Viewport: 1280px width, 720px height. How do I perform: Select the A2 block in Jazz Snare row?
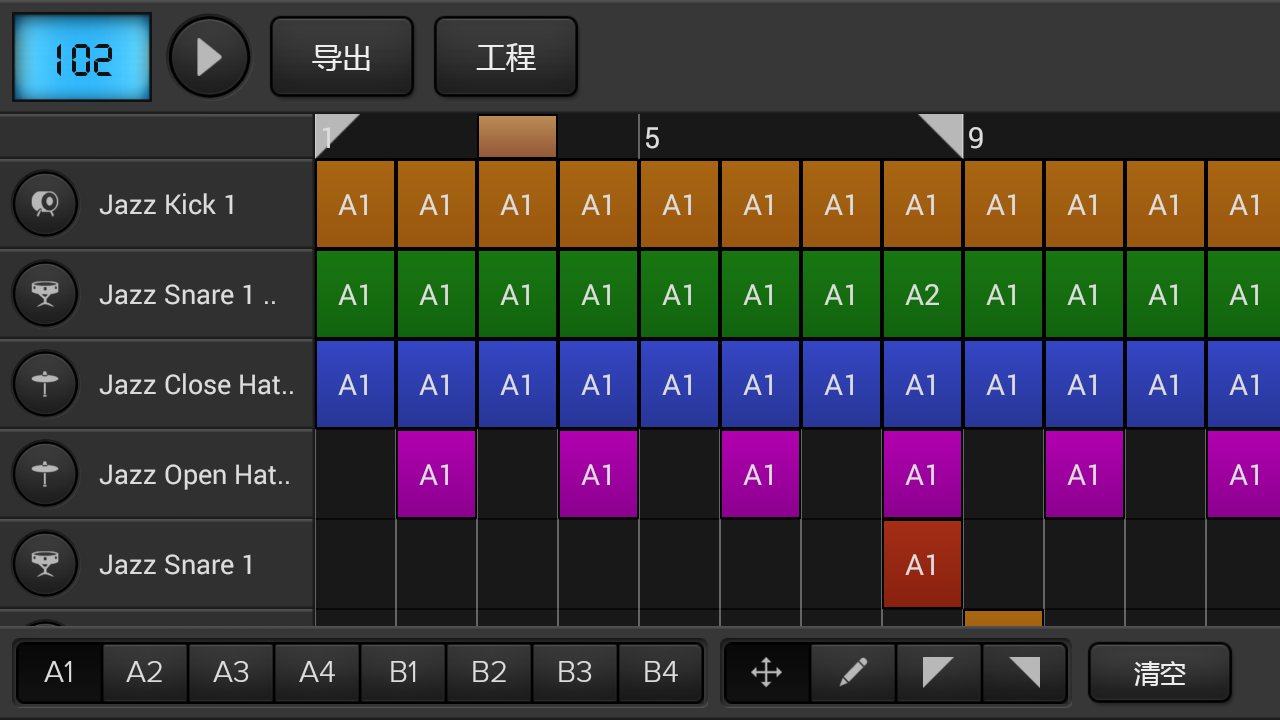click(x=922, y=294)
